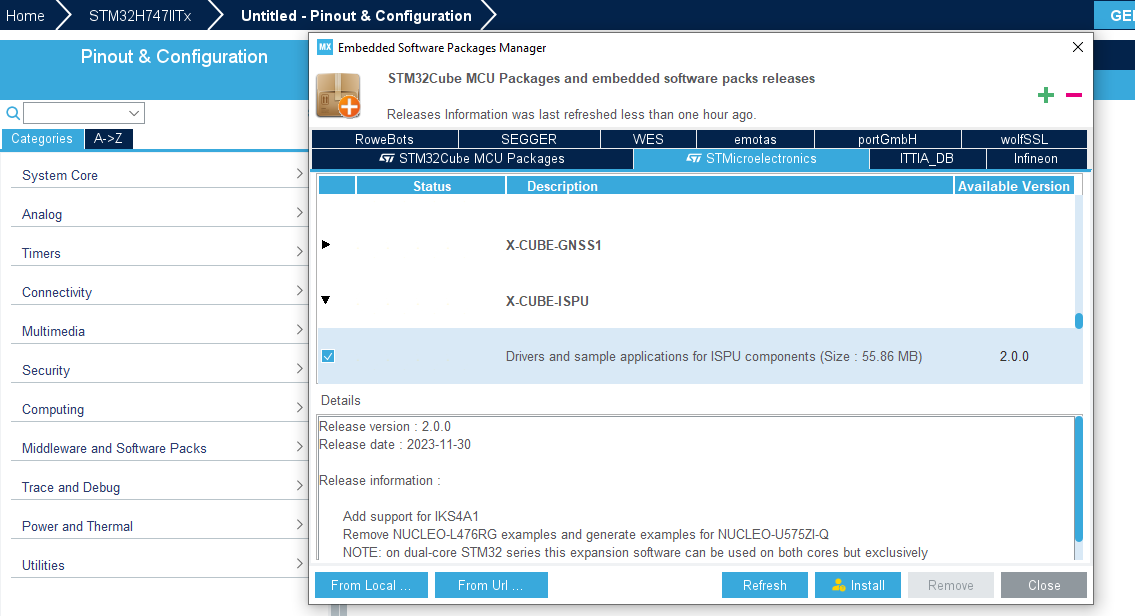Refresh the package releases list
1135x616 pixels.
[x=765, y=585]
